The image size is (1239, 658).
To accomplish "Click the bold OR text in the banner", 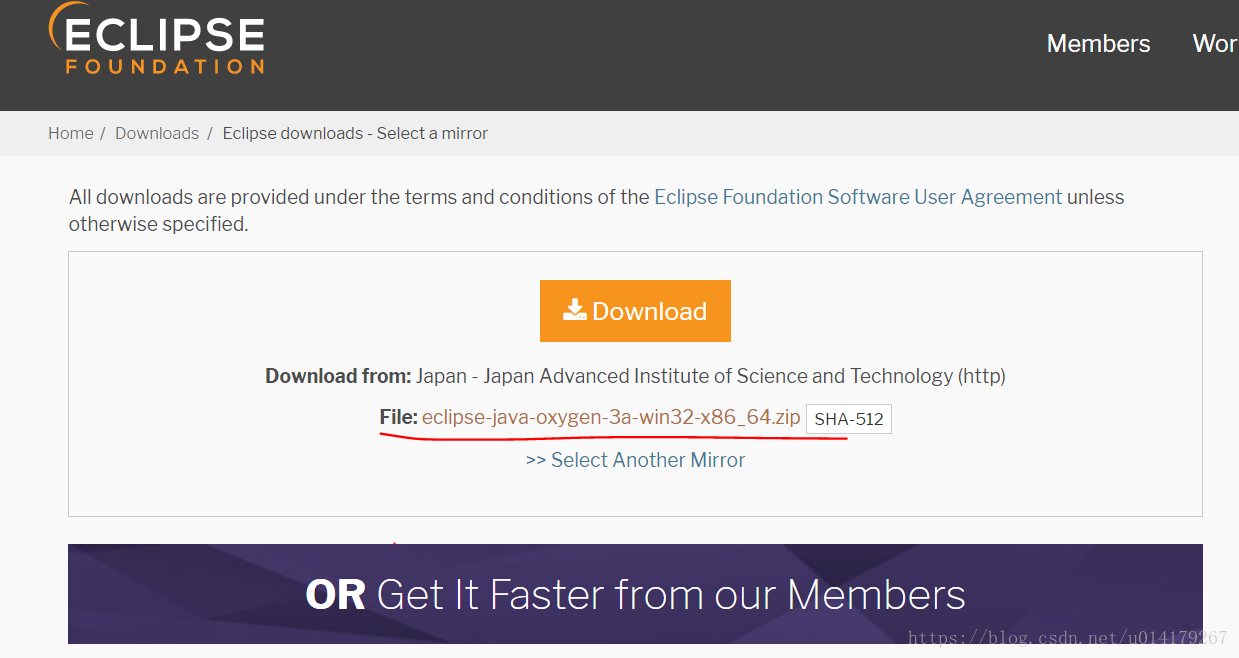I will coord(335,595).
